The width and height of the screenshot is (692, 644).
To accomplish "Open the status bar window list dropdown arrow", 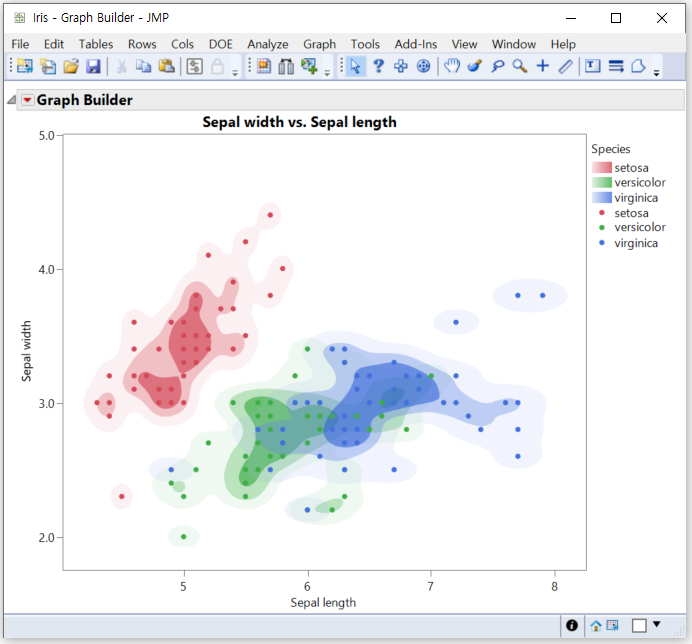I will (657, 624).
